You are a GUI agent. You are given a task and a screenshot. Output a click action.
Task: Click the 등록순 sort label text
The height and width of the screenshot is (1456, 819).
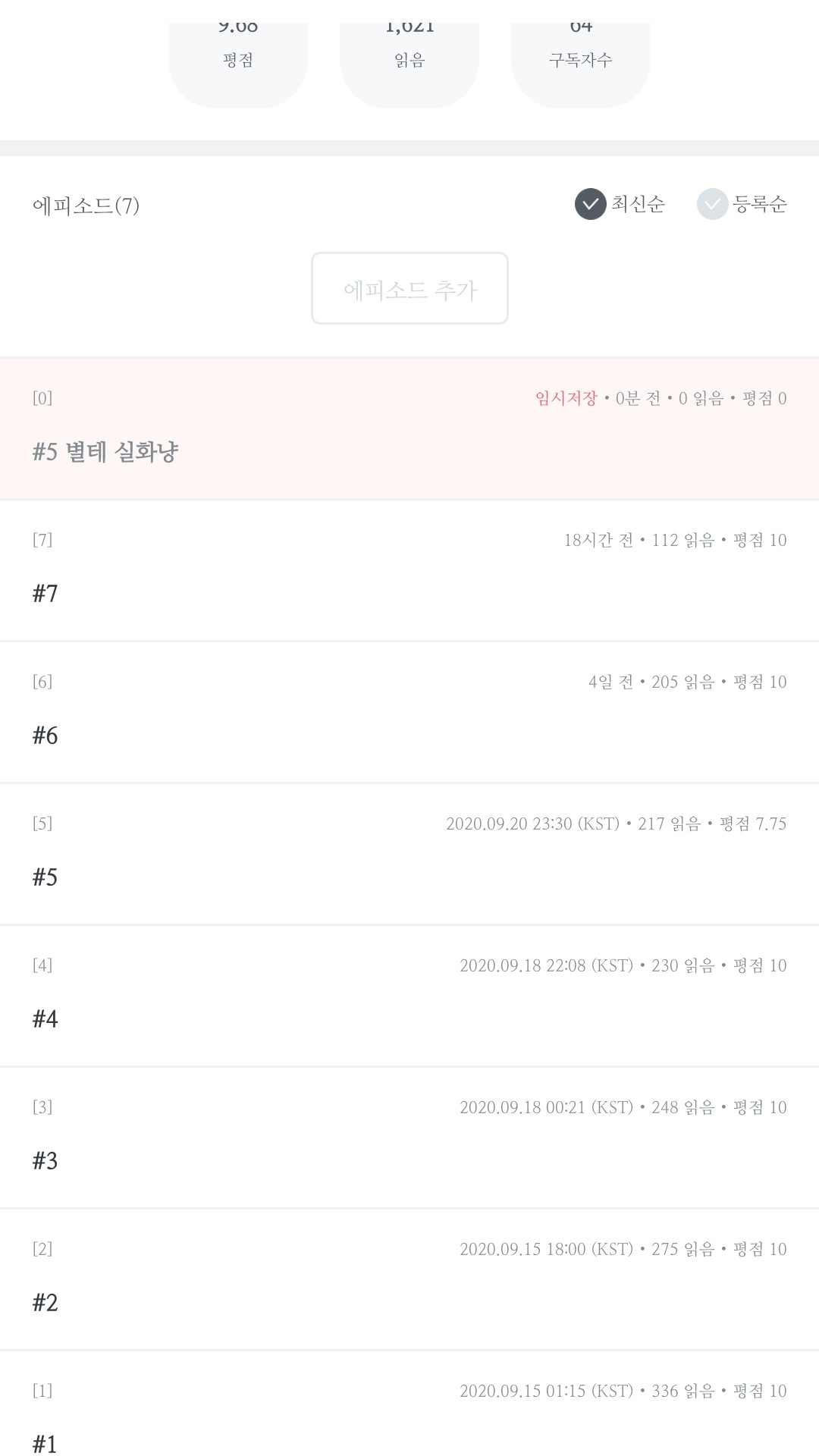tap(760, 204)
